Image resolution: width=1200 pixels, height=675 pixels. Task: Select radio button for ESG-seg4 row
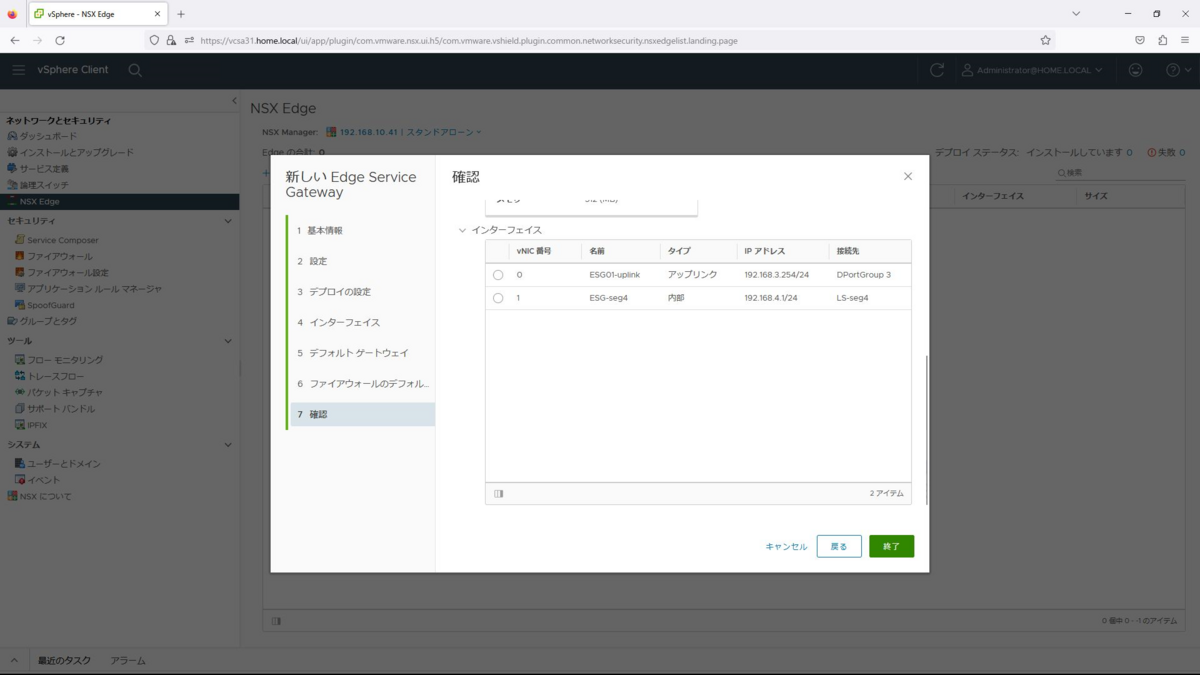coord(498,298)
